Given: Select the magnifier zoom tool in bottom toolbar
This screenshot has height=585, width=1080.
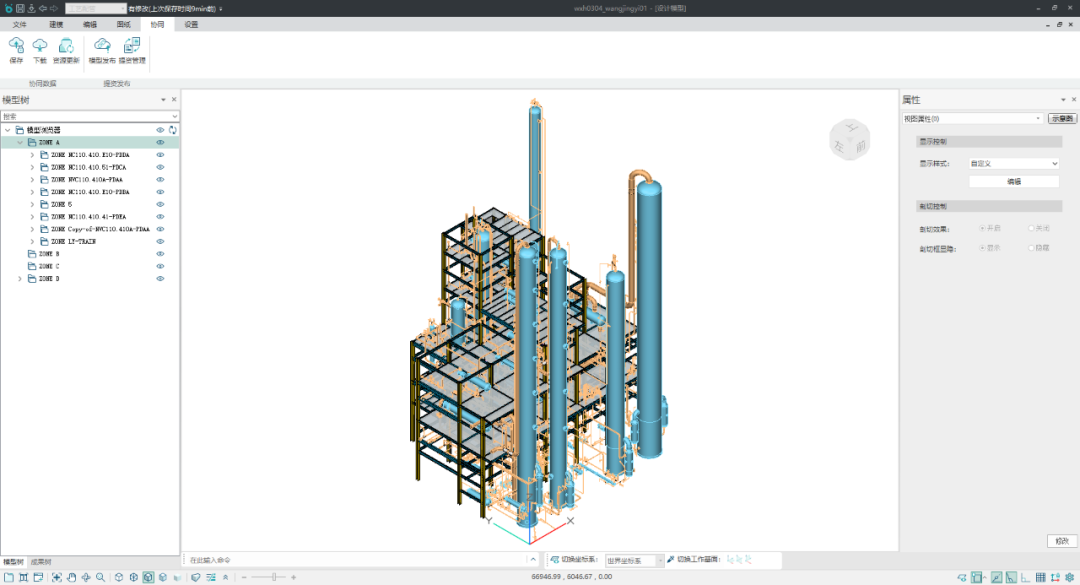Looking at the screenshot, I should 101,577.
